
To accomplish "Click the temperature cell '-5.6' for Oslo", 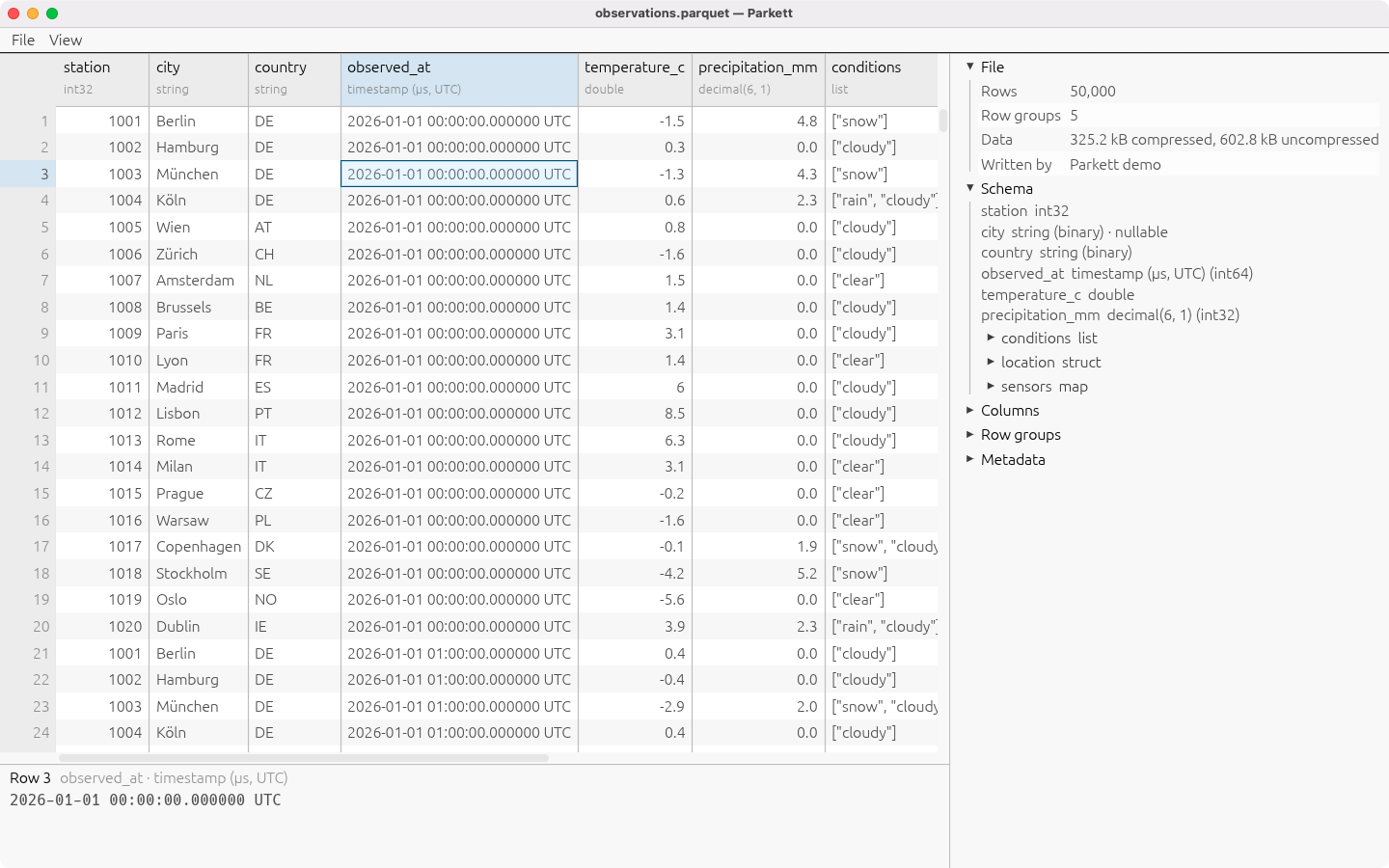I will point(635,599).
